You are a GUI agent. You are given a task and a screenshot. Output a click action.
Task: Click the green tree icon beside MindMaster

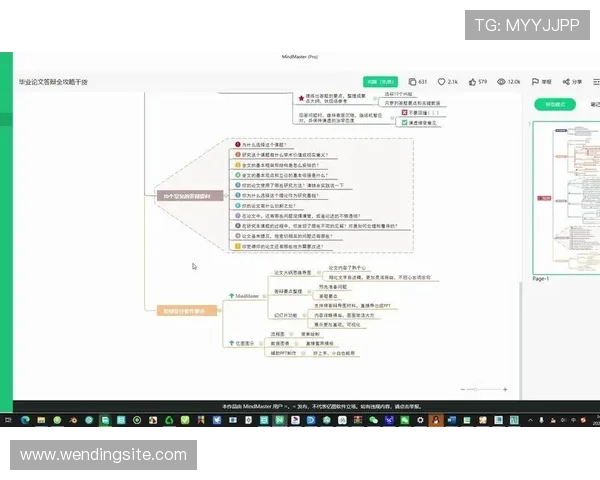tap(228, 296)
